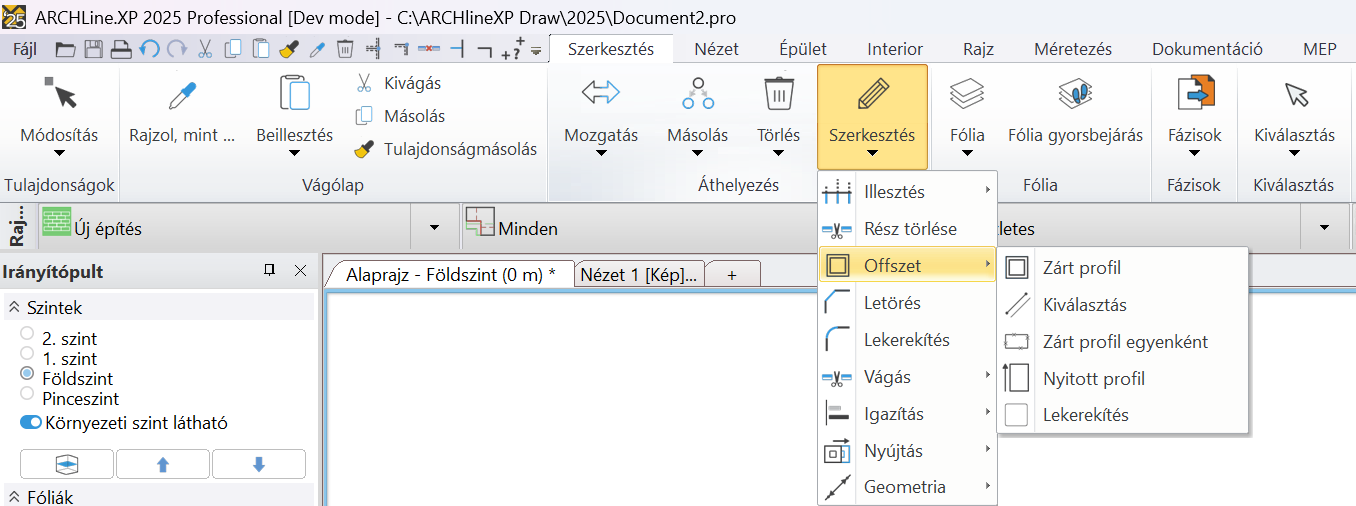
Task: Choose Zárt profil egyenként from submenu
Action: [1124, 342]
